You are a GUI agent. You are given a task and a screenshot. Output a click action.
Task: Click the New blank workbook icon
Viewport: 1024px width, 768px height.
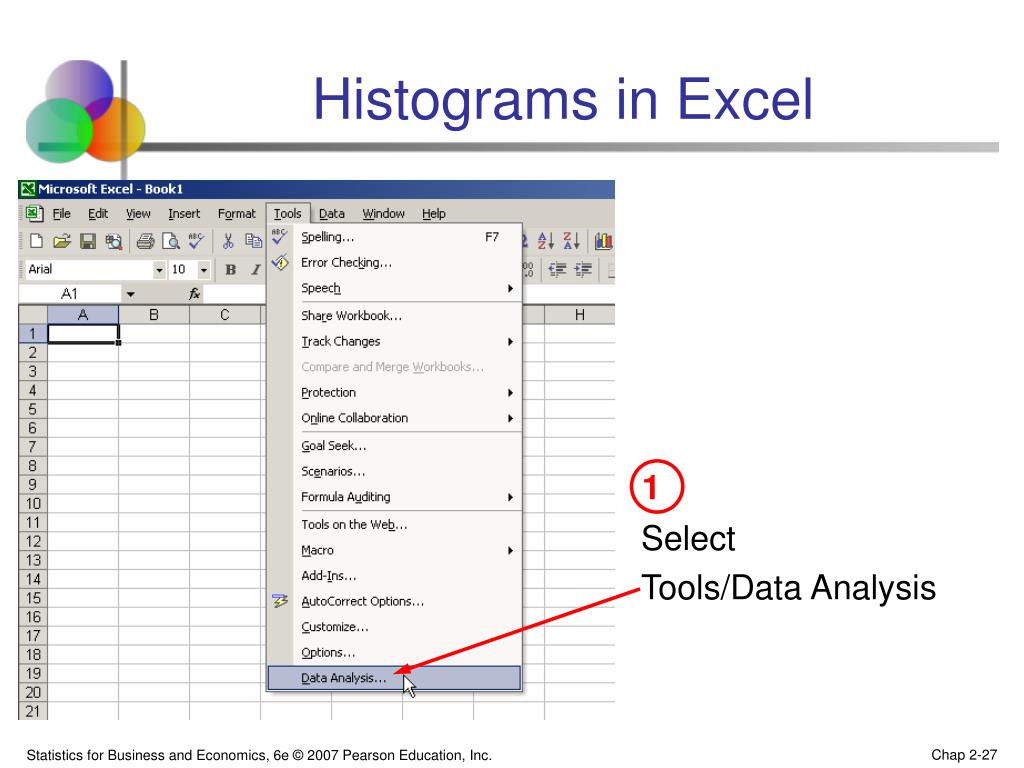[37, 241]
